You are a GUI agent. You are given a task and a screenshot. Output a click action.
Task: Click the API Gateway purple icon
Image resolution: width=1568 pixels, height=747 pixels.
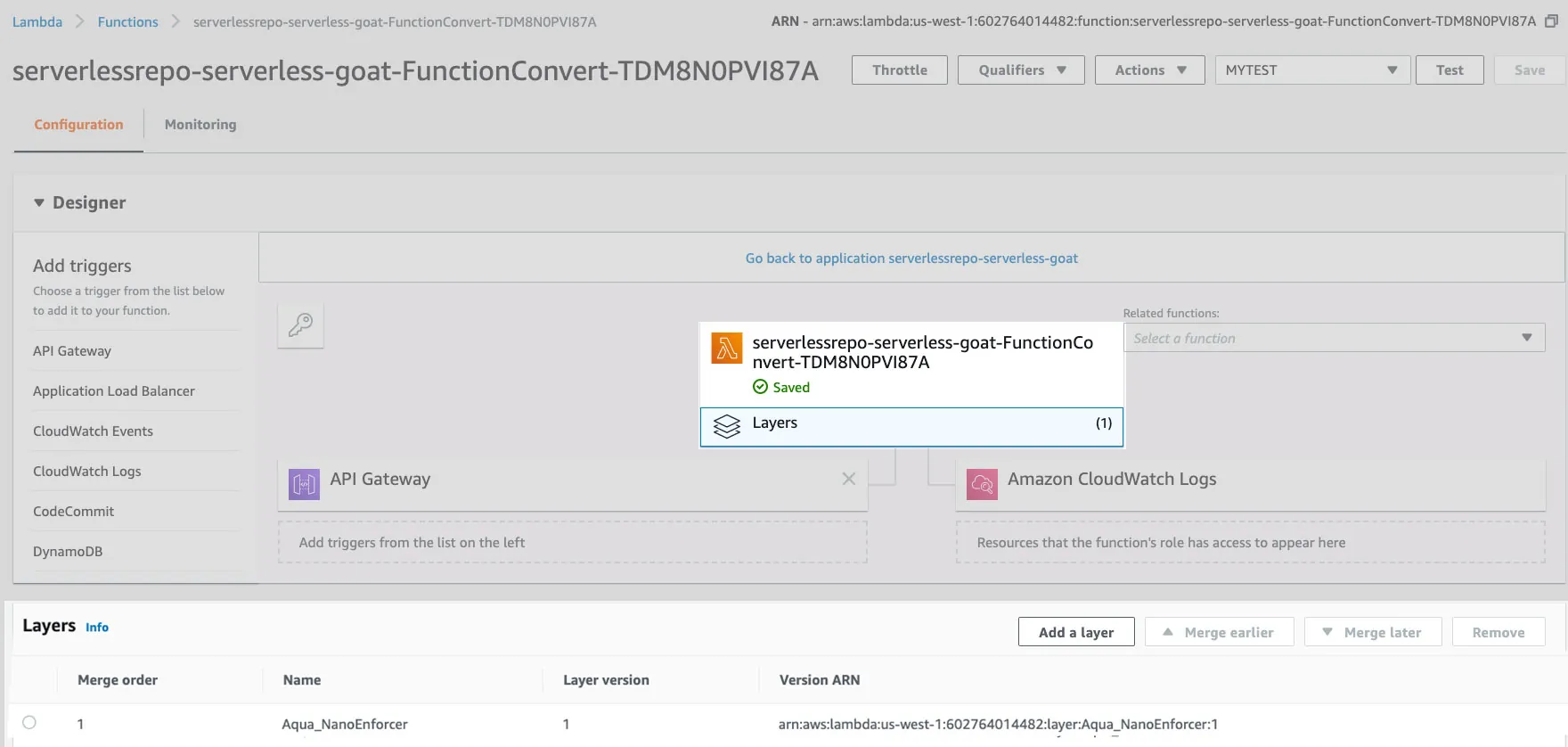(x=304, y=484)
